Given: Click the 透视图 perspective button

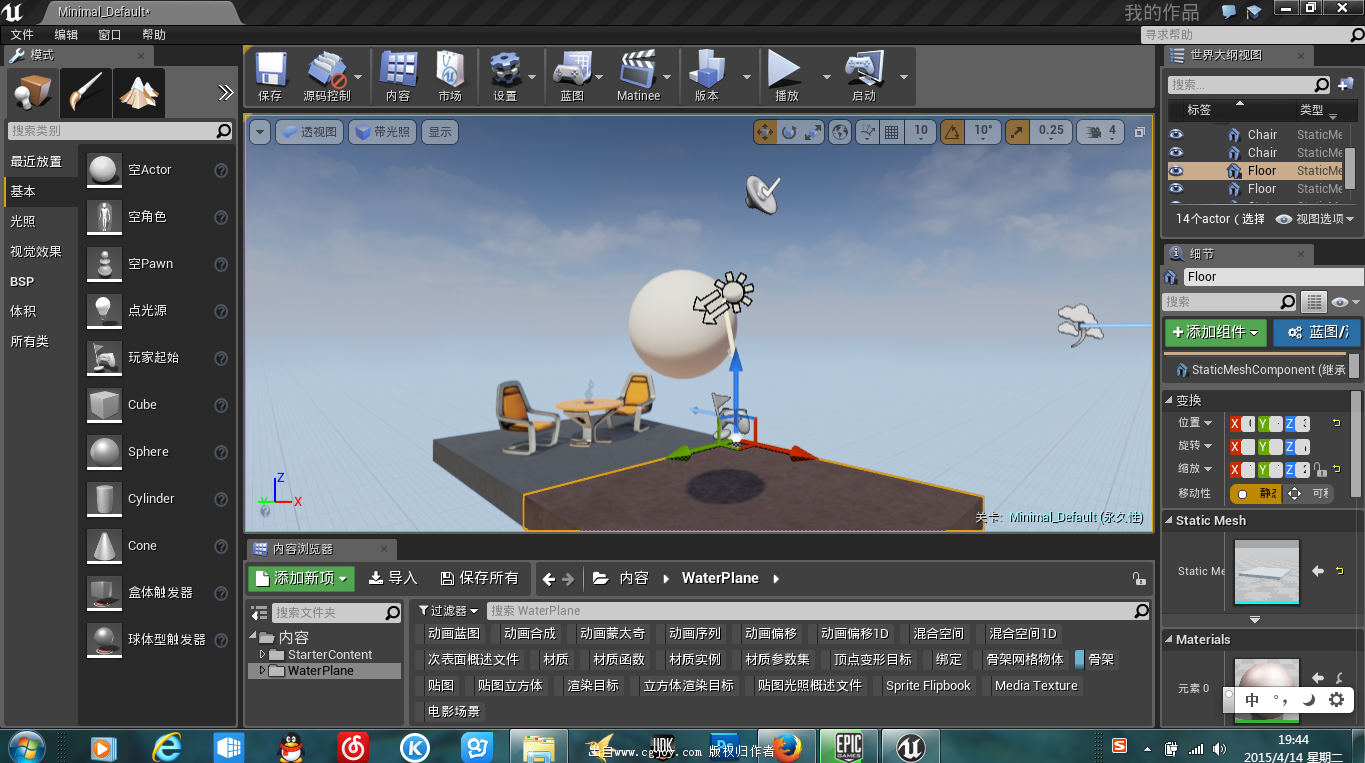Looking at the screenshot, I should pyautogui.click(x=309, y=131).
